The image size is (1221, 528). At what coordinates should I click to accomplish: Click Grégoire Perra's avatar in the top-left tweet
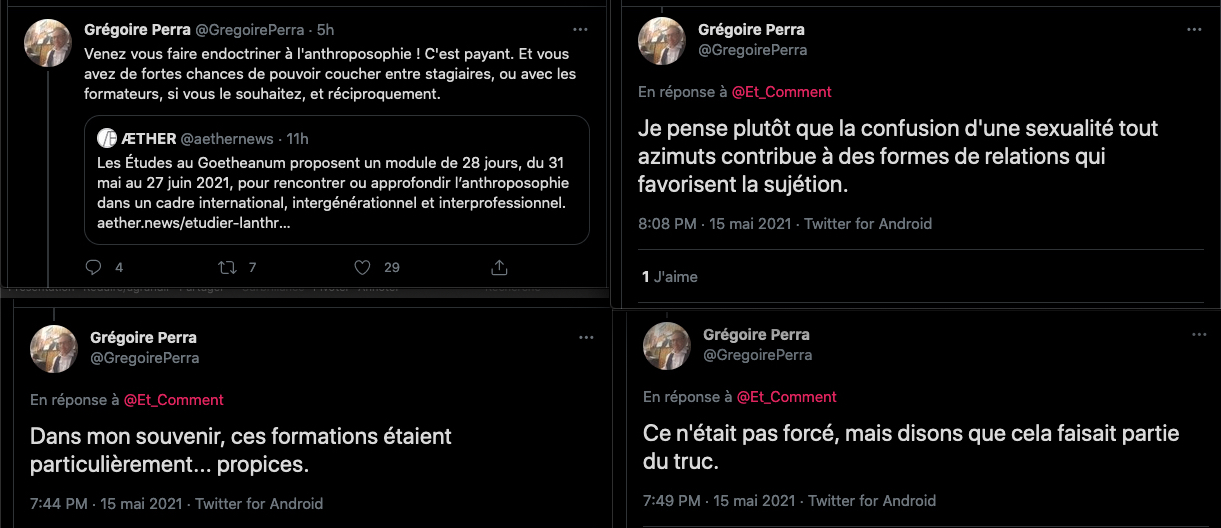(x=48, y=43)
